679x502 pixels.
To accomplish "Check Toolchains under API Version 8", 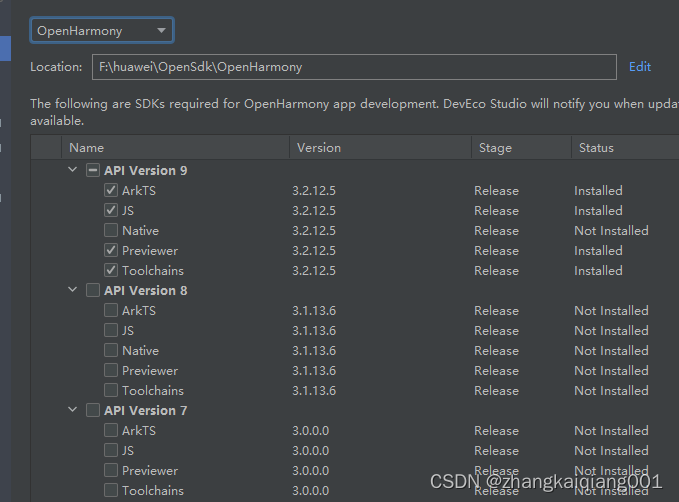I will coord(111,390).
